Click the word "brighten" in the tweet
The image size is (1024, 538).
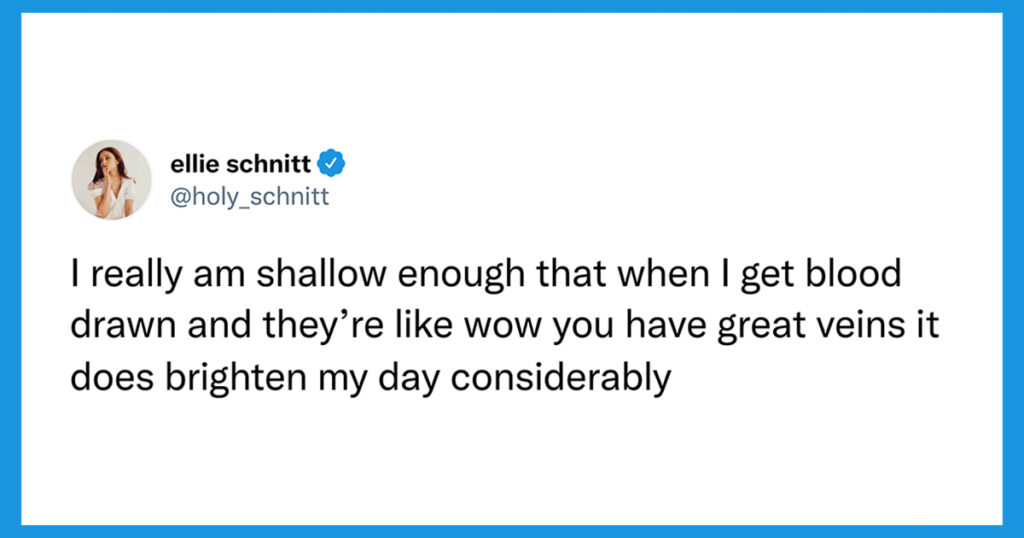click(236, 377)
